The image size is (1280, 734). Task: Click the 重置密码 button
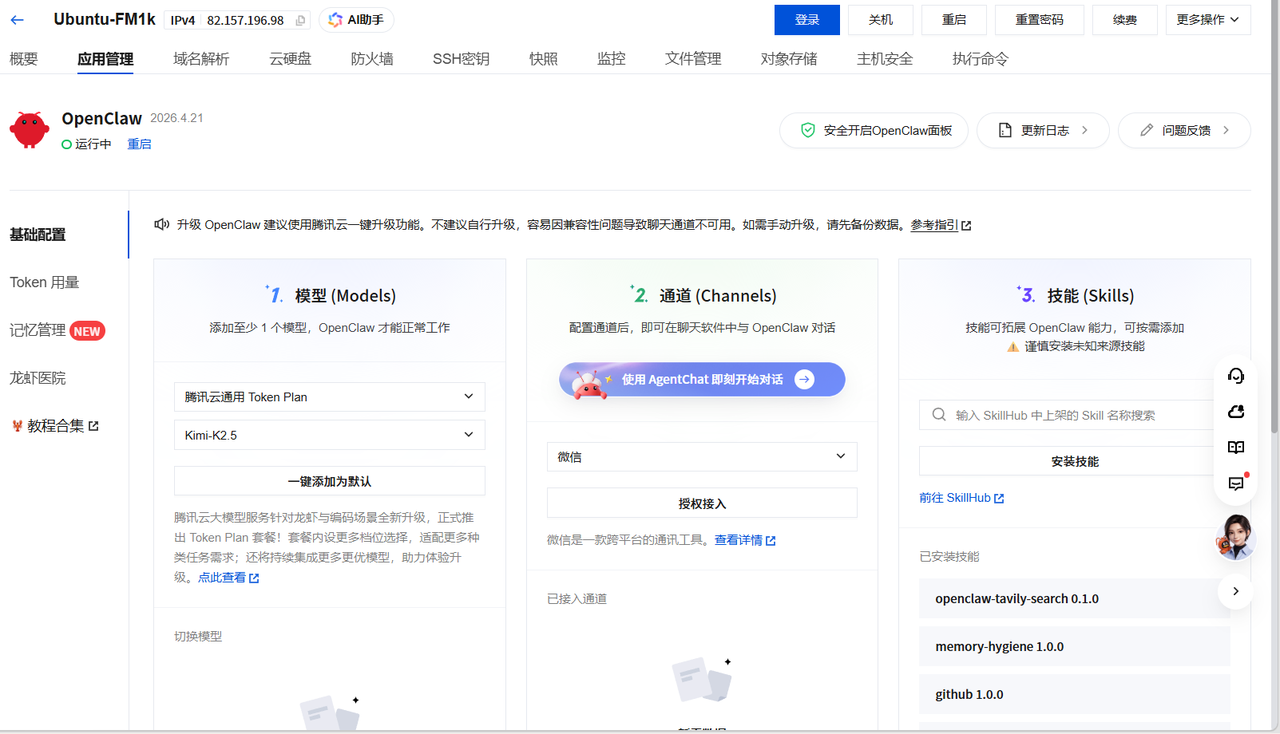[x=1039, y=20]
